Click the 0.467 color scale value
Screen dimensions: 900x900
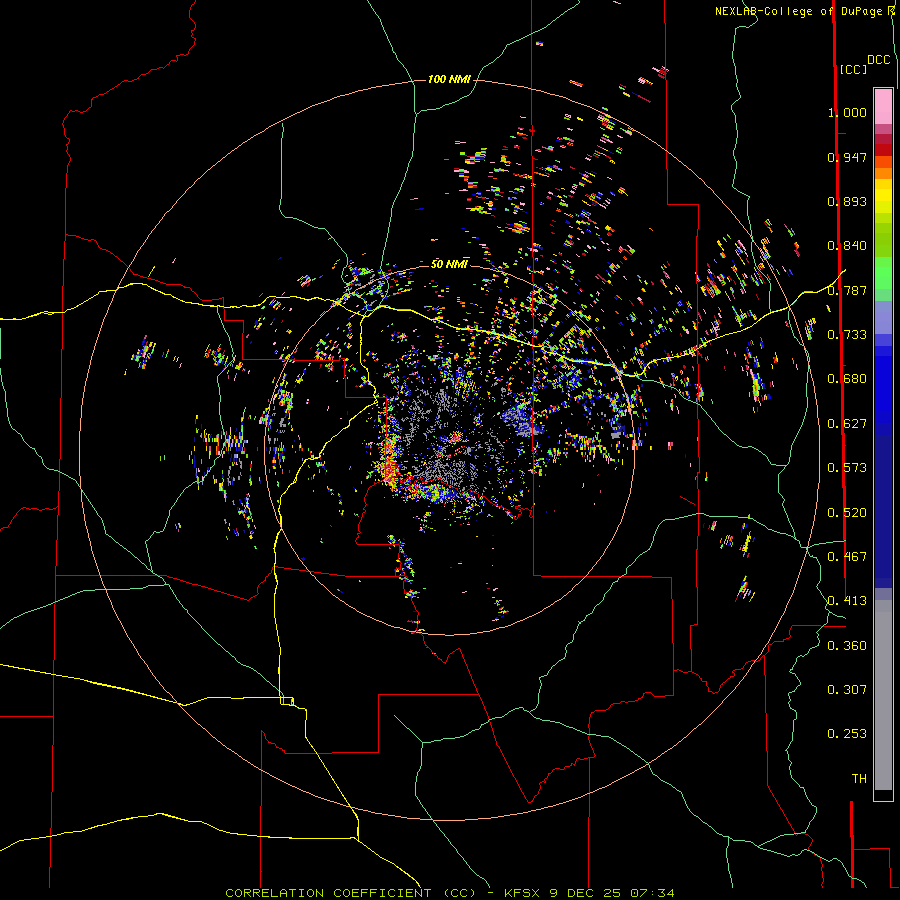tap(847, 557)
